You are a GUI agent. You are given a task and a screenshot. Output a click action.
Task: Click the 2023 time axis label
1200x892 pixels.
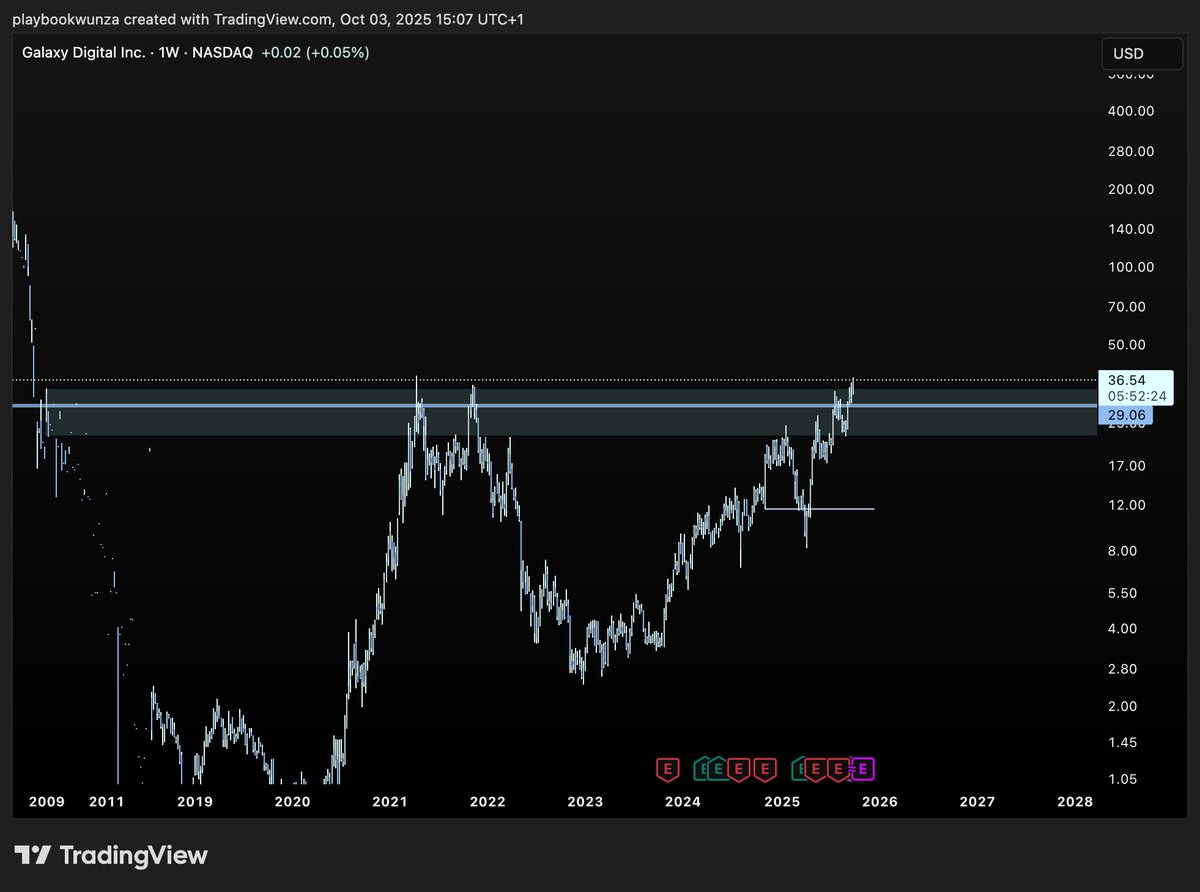(585, 802)
